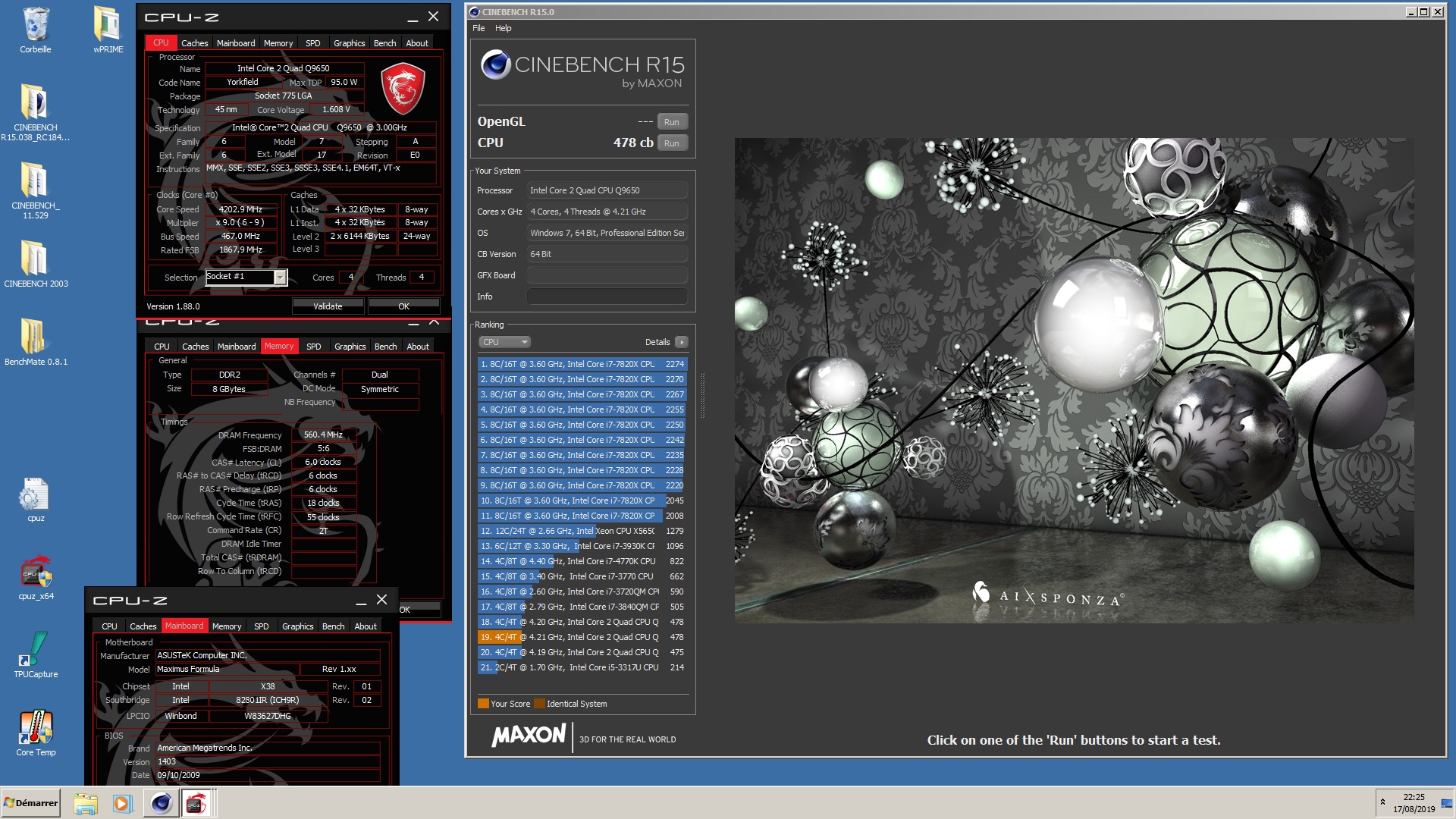The image size is (1456, 819).
Task: Switch to Caches tab in top CPU-Z
Action: point(194,43)
